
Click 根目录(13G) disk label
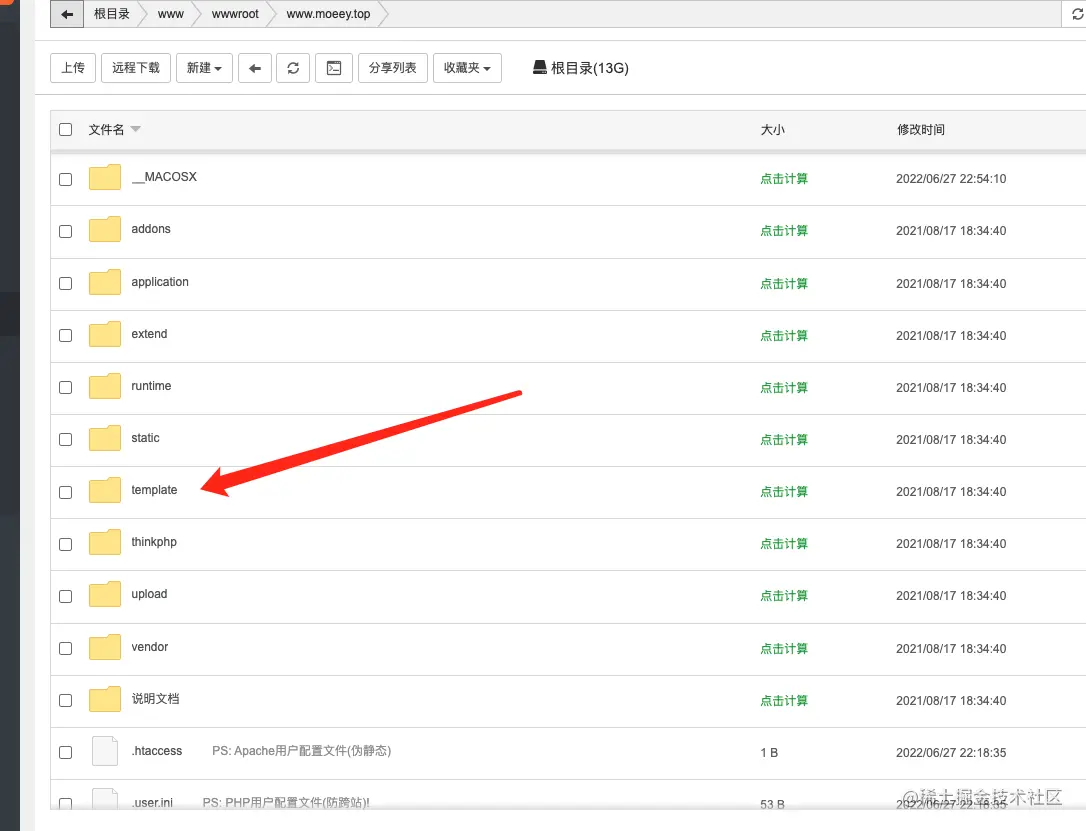coord(589,68)
